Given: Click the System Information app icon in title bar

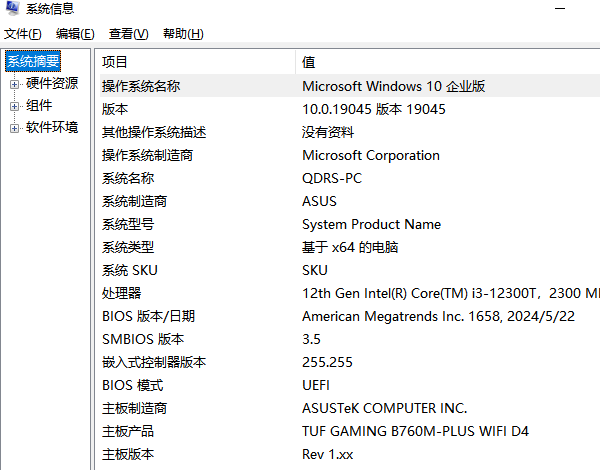Looking at the screenshot, I should [x=13, y=8].
